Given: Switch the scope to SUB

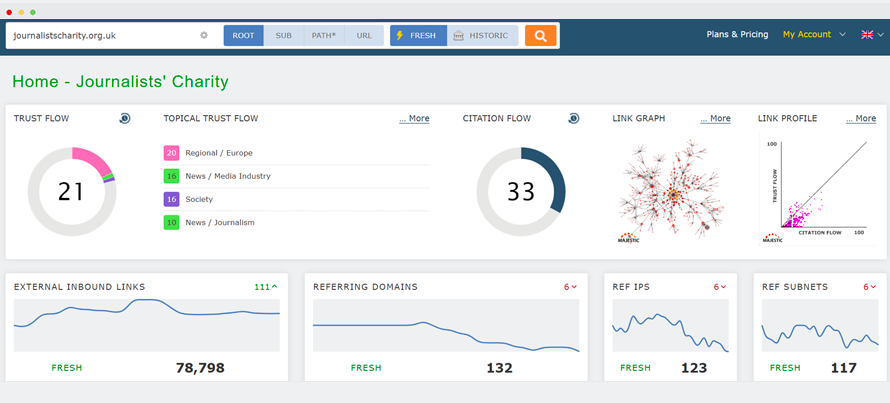Looking at the screenshot, I should click(x=284, y=35).
